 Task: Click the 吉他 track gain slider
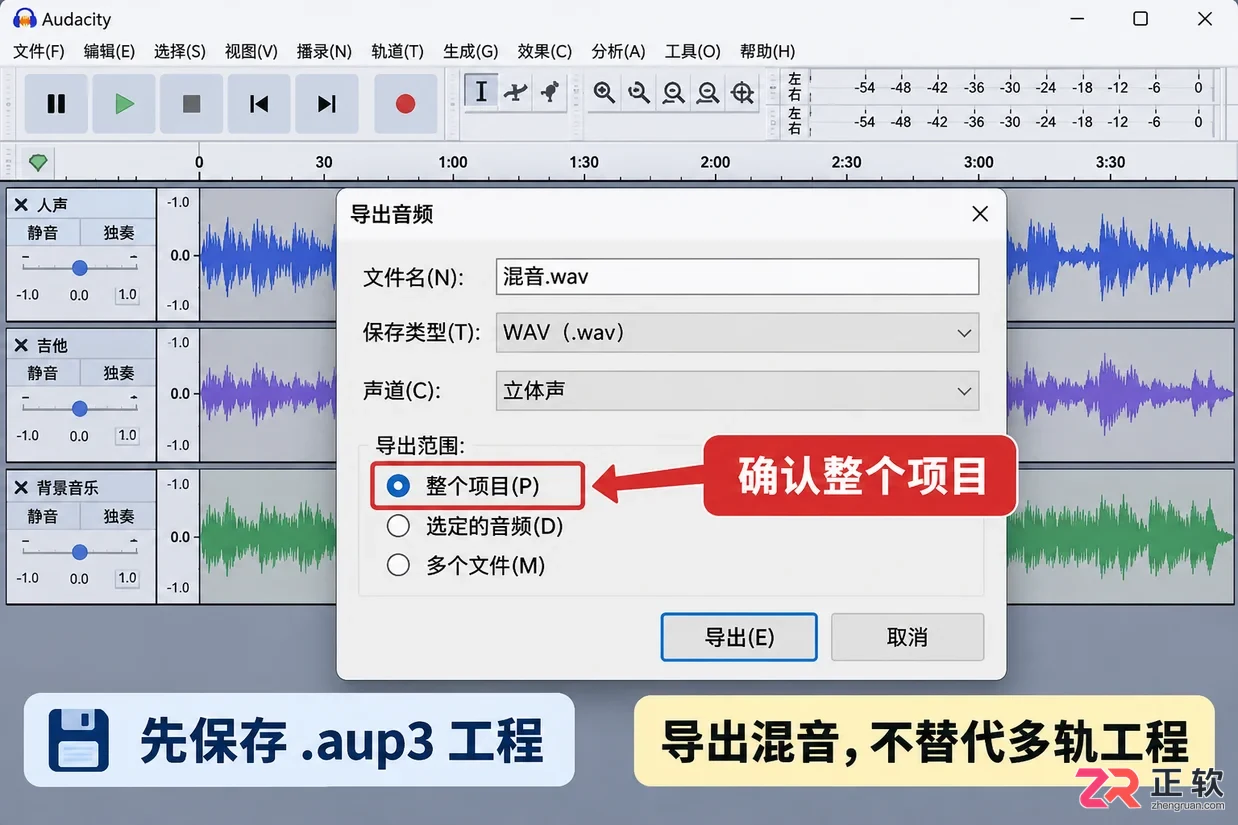[80, 408]
